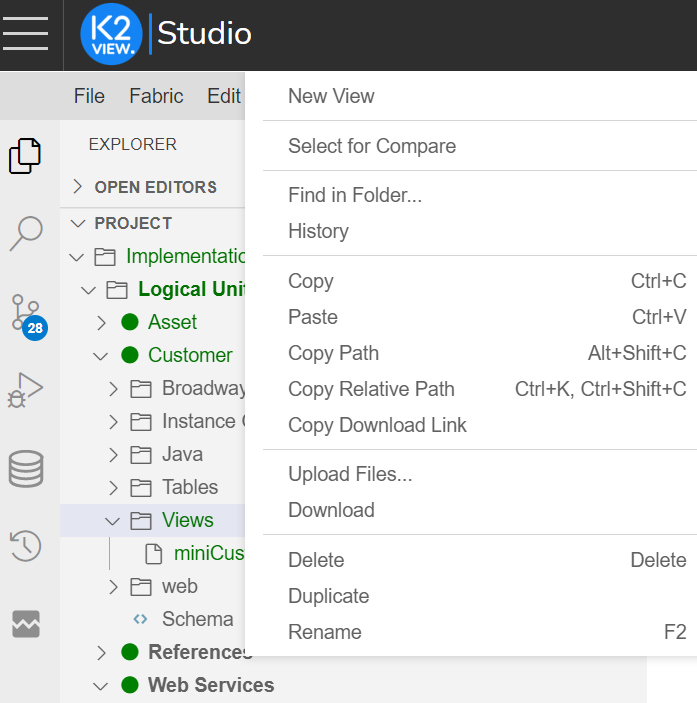Image resolution: width=697 pixels, height=703 pixels.
Task: Open Source Control with 28 badge
Action: (26, 312)
